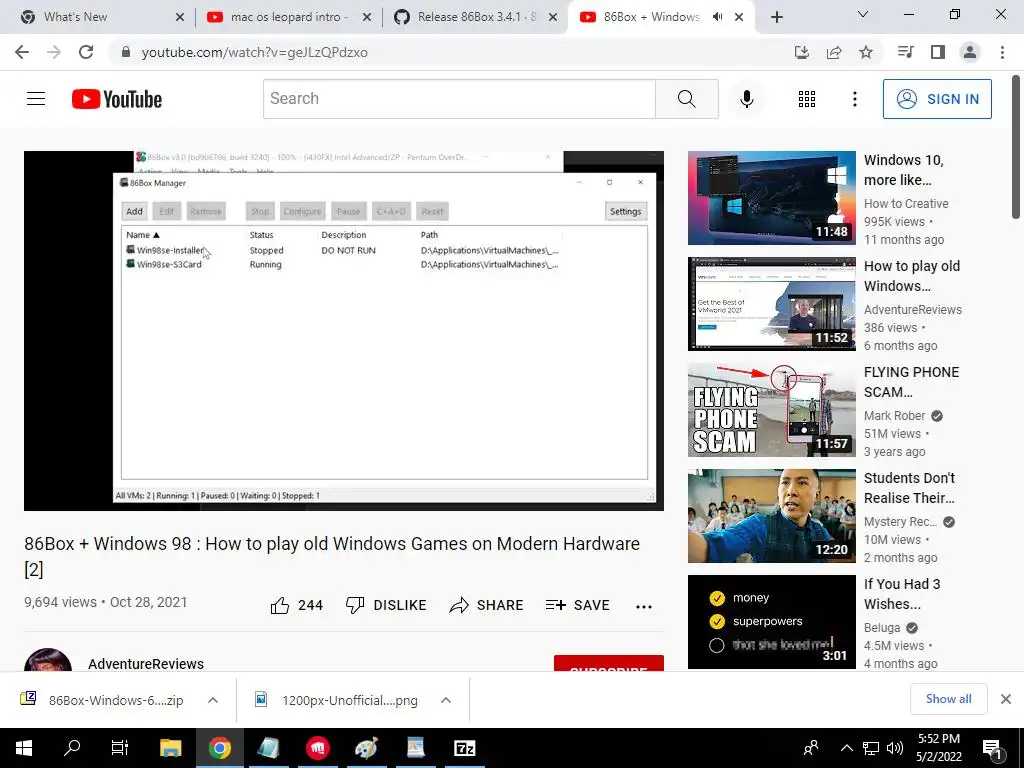Open Mark Rober channel link

tap(894, 415)
